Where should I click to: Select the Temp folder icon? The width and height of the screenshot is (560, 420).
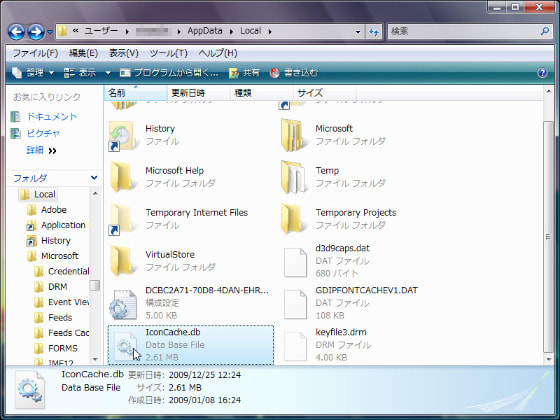coord(294,178)
